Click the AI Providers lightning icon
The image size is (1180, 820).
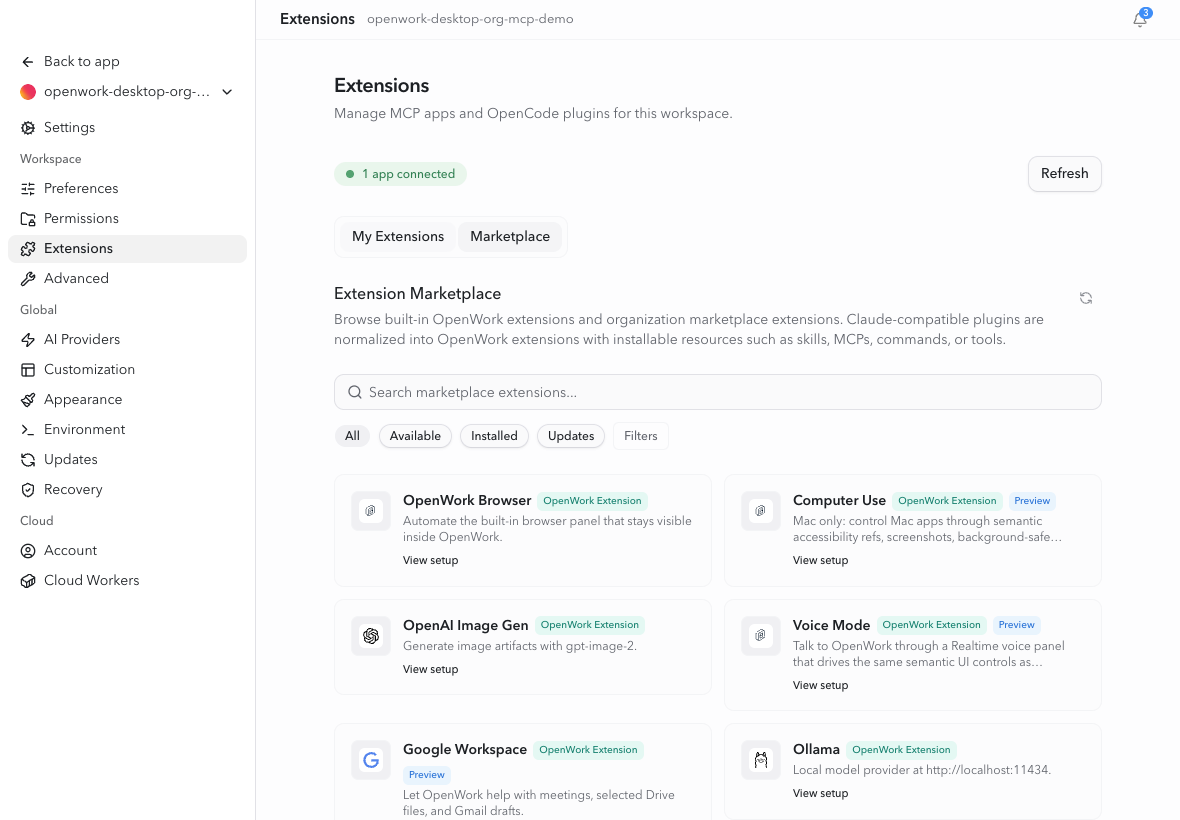pos(28,340)
